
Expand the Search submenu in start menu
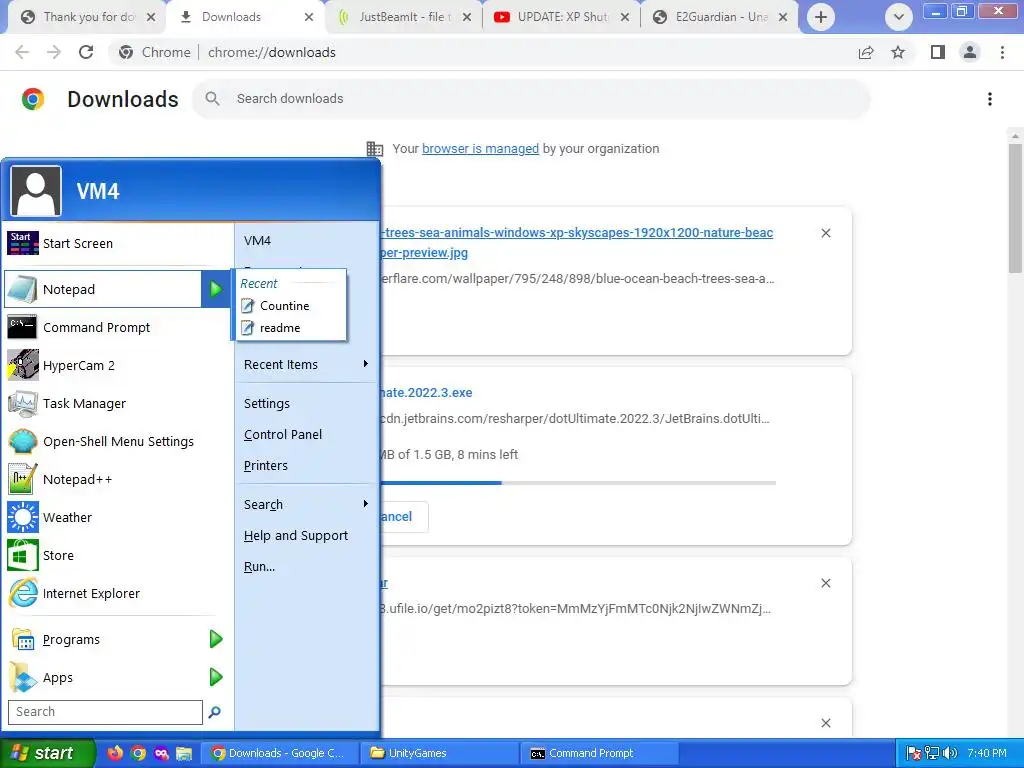[306, 504]
